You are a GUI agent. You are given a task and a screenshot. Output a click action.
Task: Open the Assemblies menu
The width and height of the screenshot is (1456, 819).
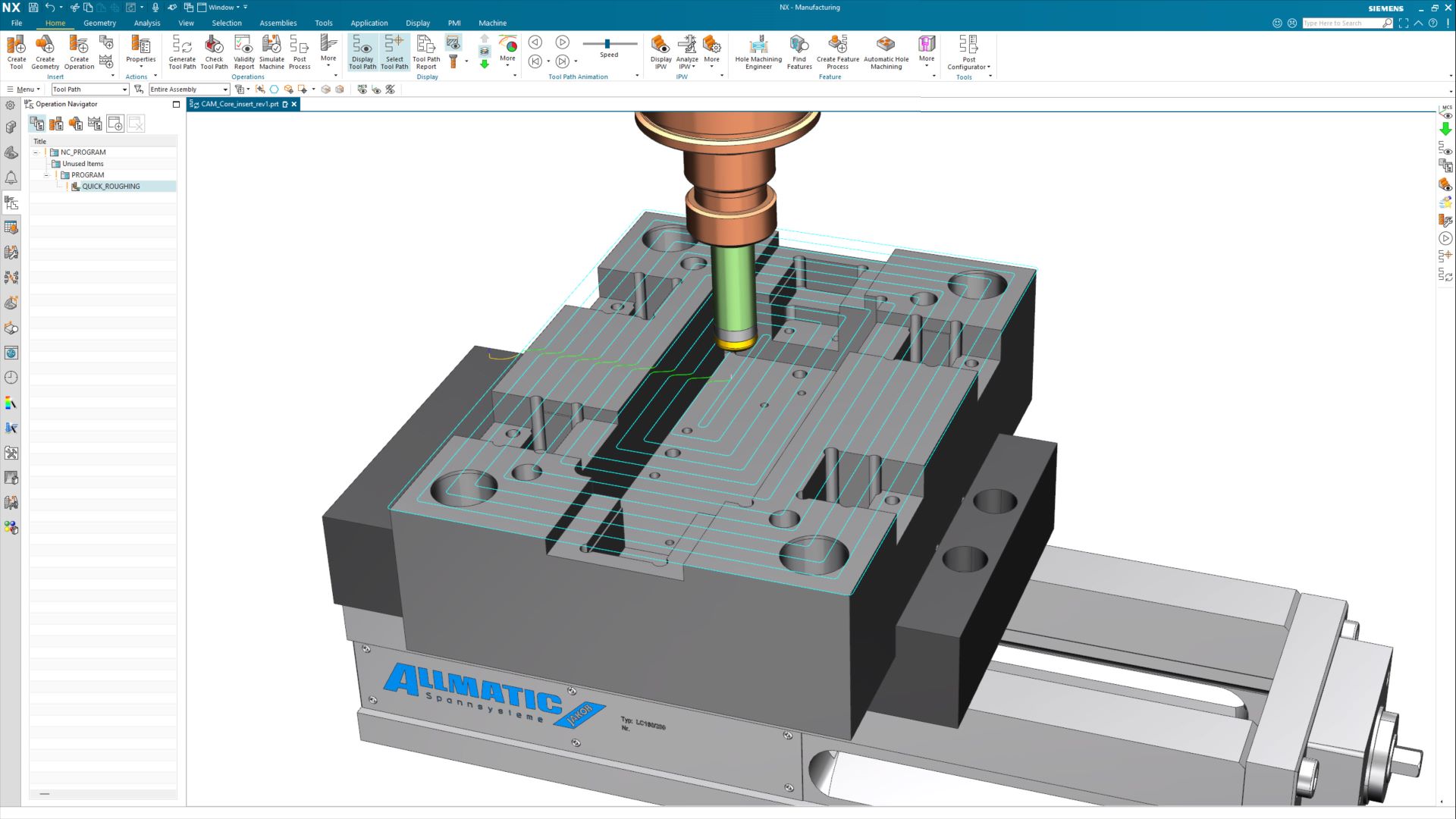coord(278,23)
